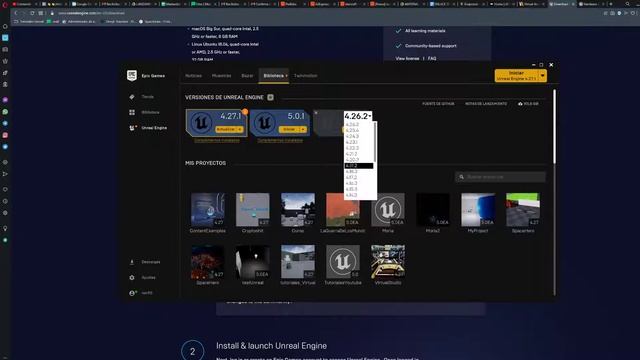This screenshot has height=360, width=640.
Task: Open the user profile icon in sidebar
Action: 132,293
